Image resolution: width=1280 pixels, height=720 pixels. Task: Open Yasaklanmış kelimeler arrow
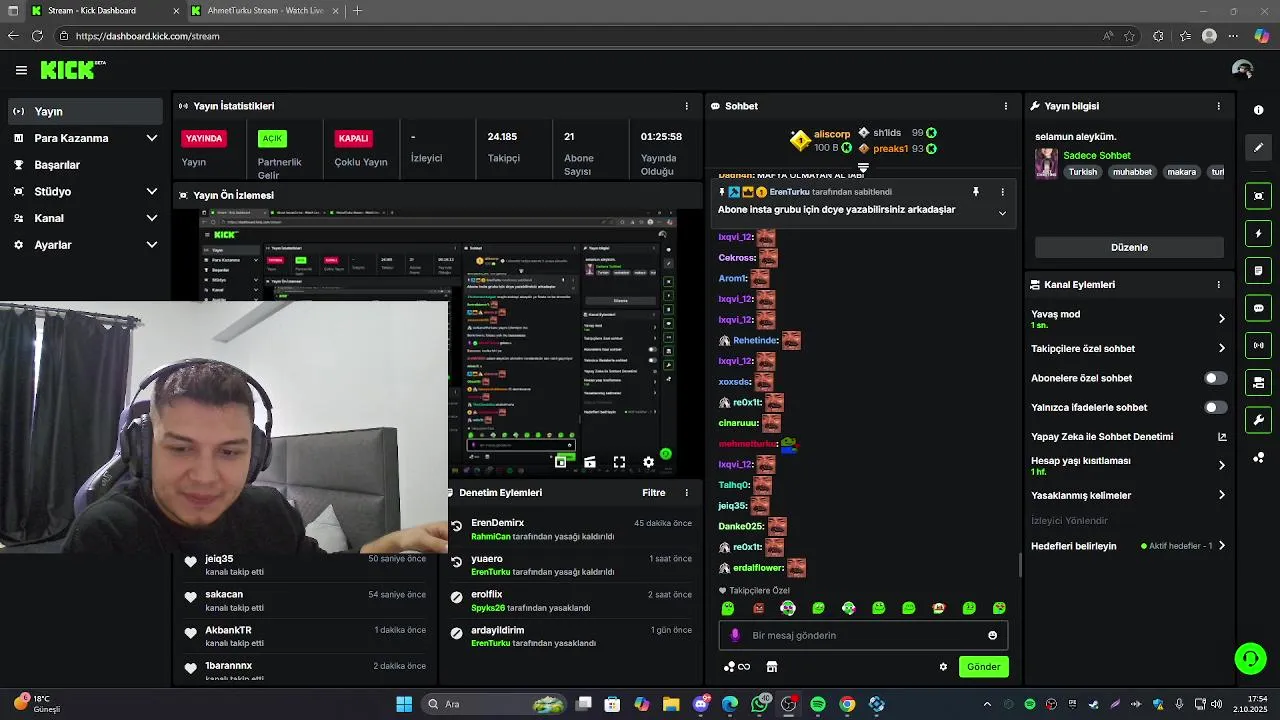click(1221, 495)
